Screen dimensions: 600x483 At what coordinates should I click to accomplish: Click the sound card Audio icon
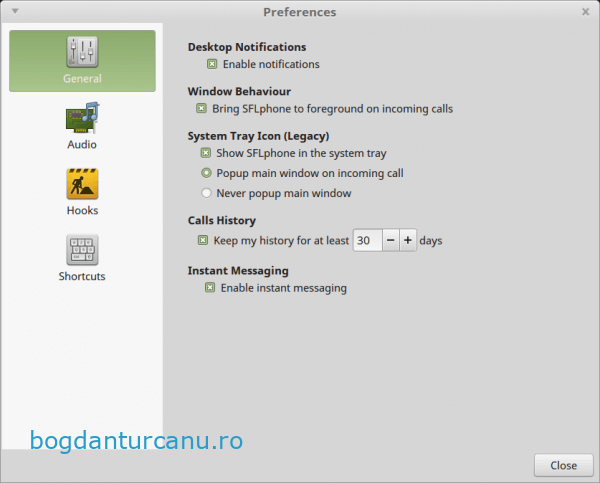(x=82, y=117)
